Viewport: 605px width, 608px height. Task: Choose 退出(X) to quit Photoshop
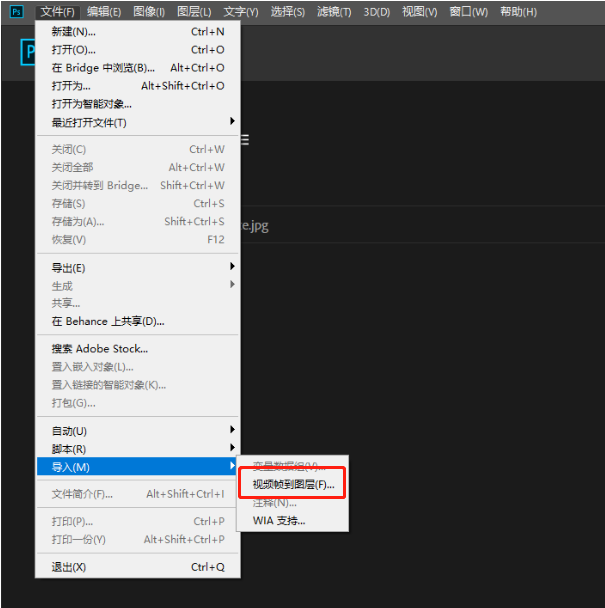(138, 567)
